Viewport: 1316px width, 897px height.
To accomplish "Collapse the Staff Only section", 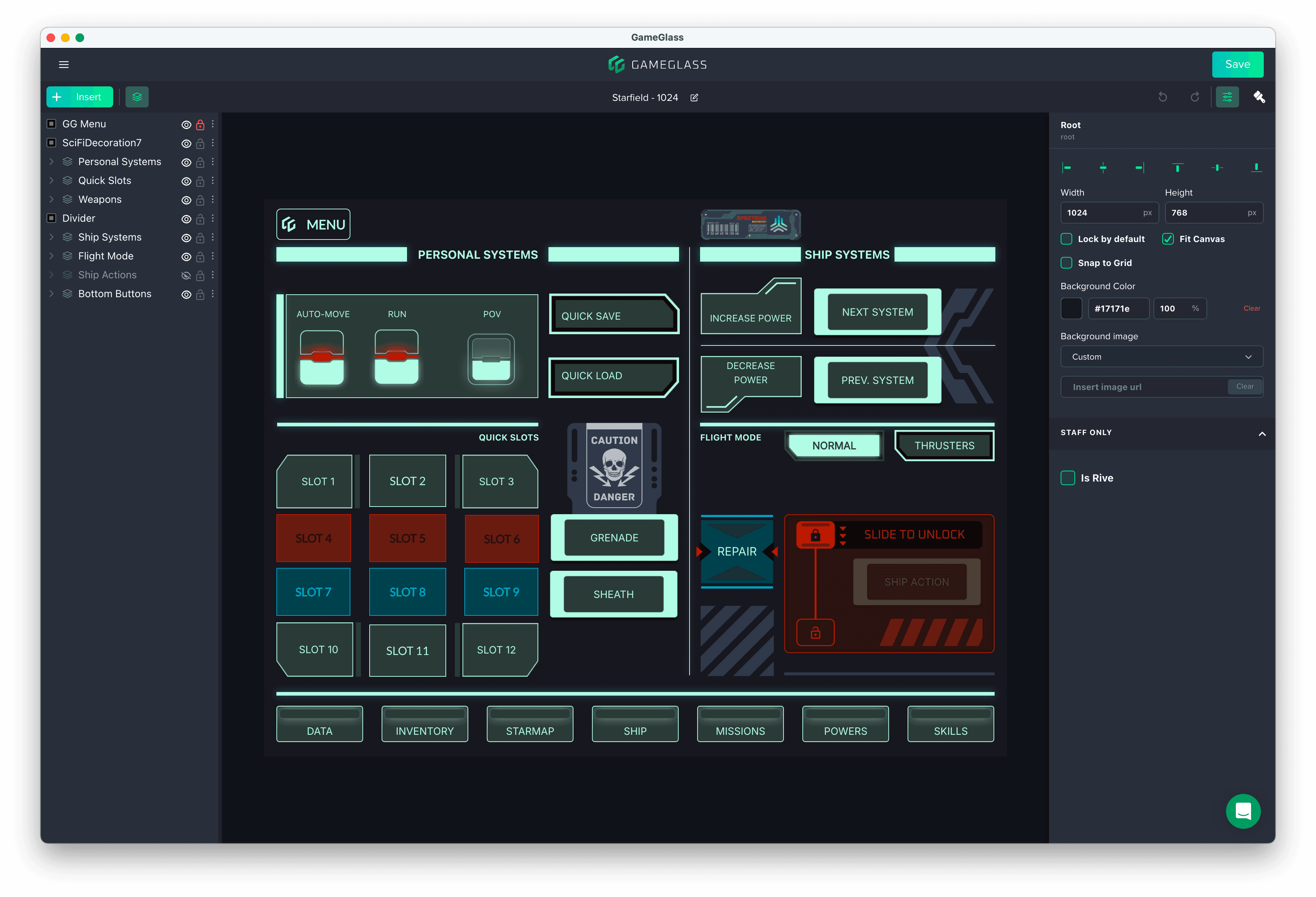I will pyautogui.click(x=1262, y=434).
